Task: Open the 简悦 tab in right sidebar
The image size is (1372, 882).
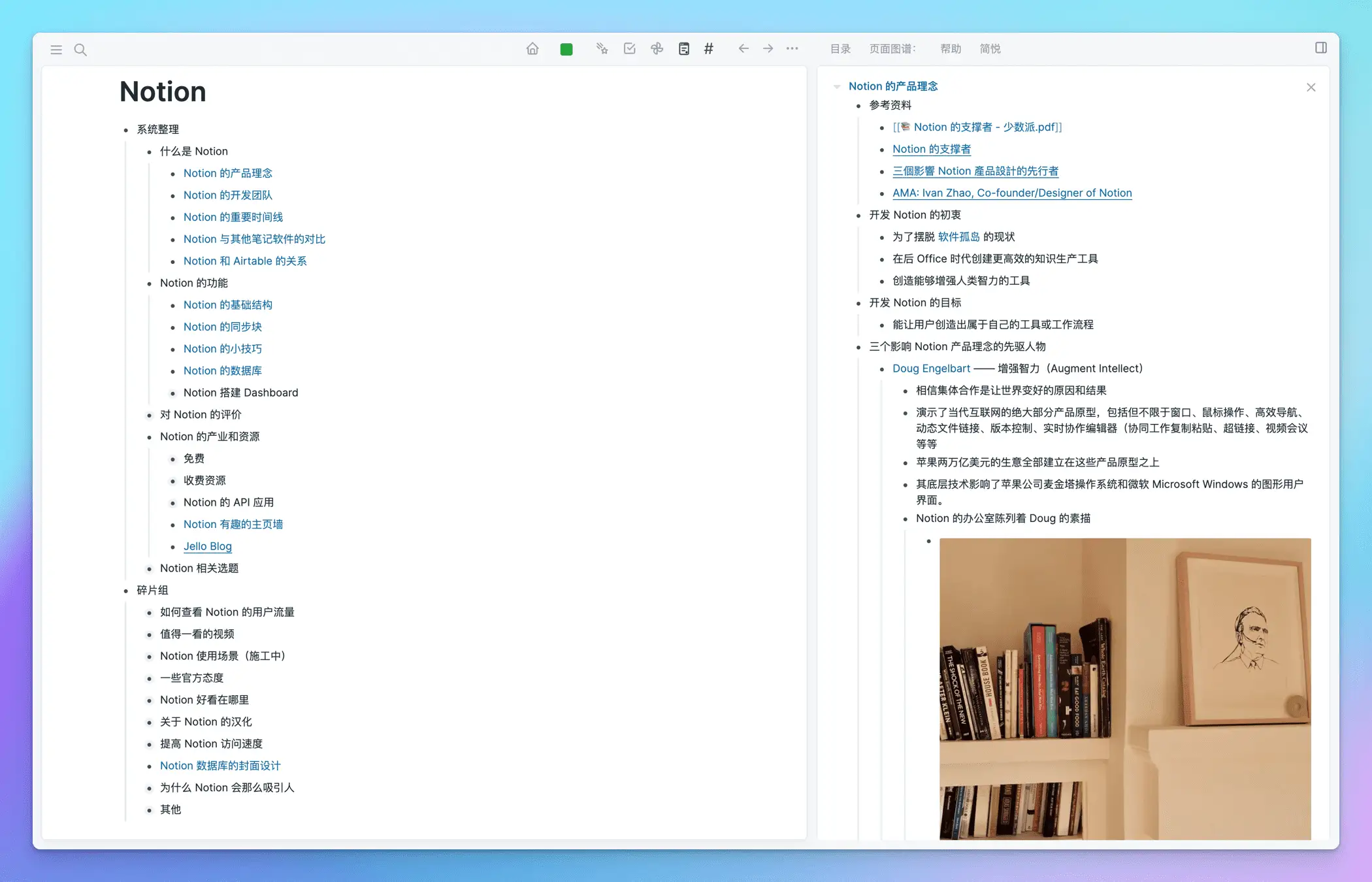Action: 990,49
